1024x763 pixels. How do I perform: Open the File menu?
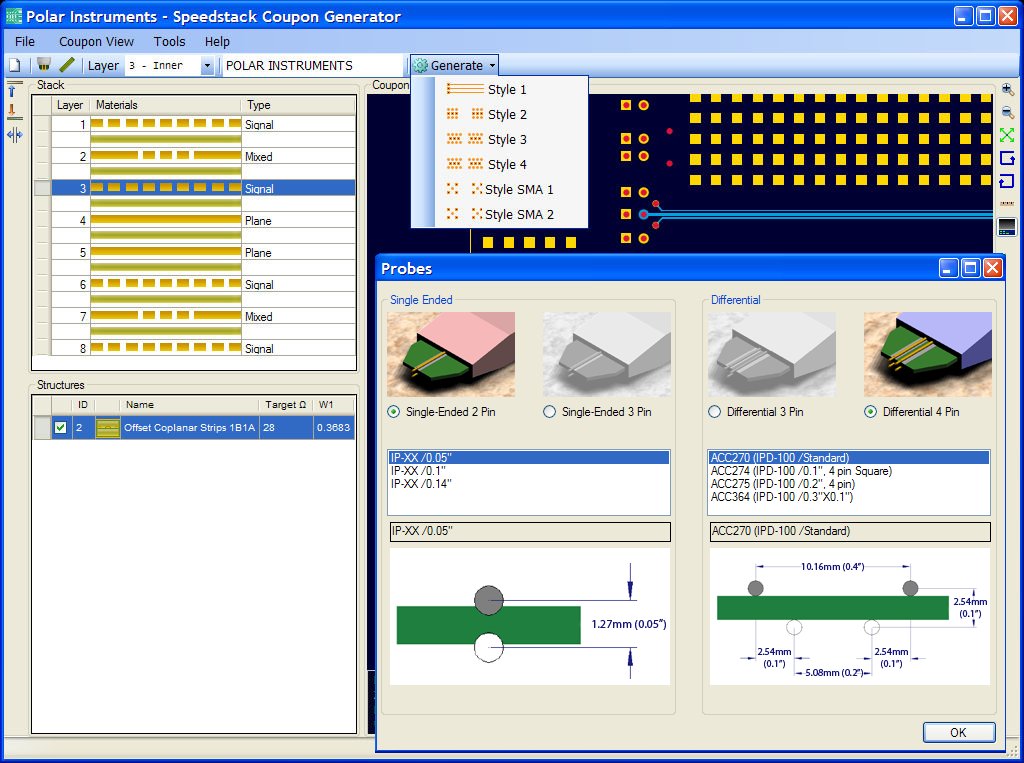(25, 41)
